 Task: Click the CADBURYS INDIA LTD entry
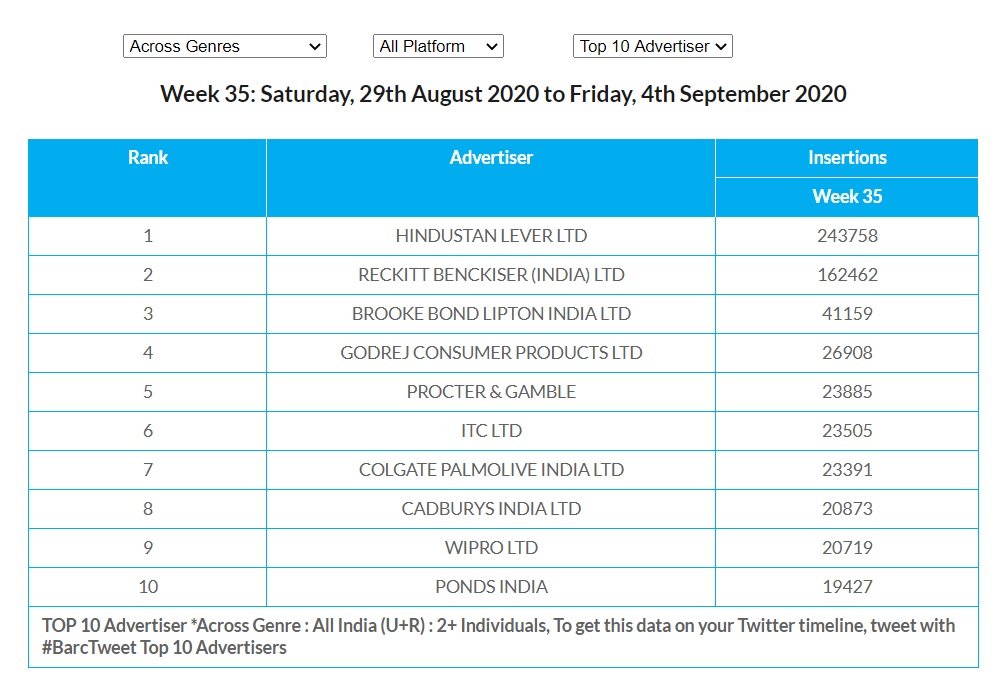[491, 509]
